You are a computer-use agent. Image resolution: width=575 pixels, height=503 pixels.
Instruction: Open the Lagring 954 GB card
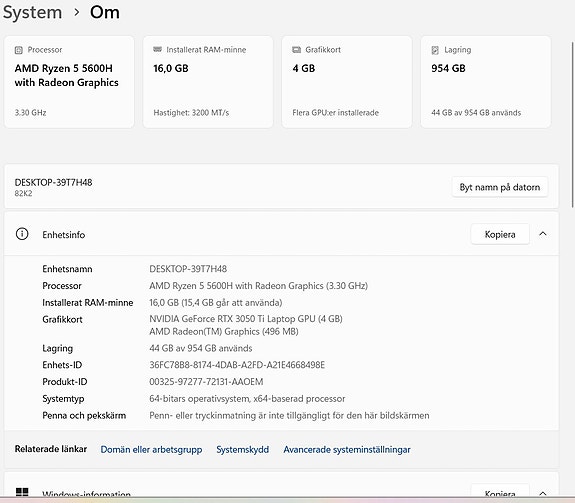click(486, 82)
